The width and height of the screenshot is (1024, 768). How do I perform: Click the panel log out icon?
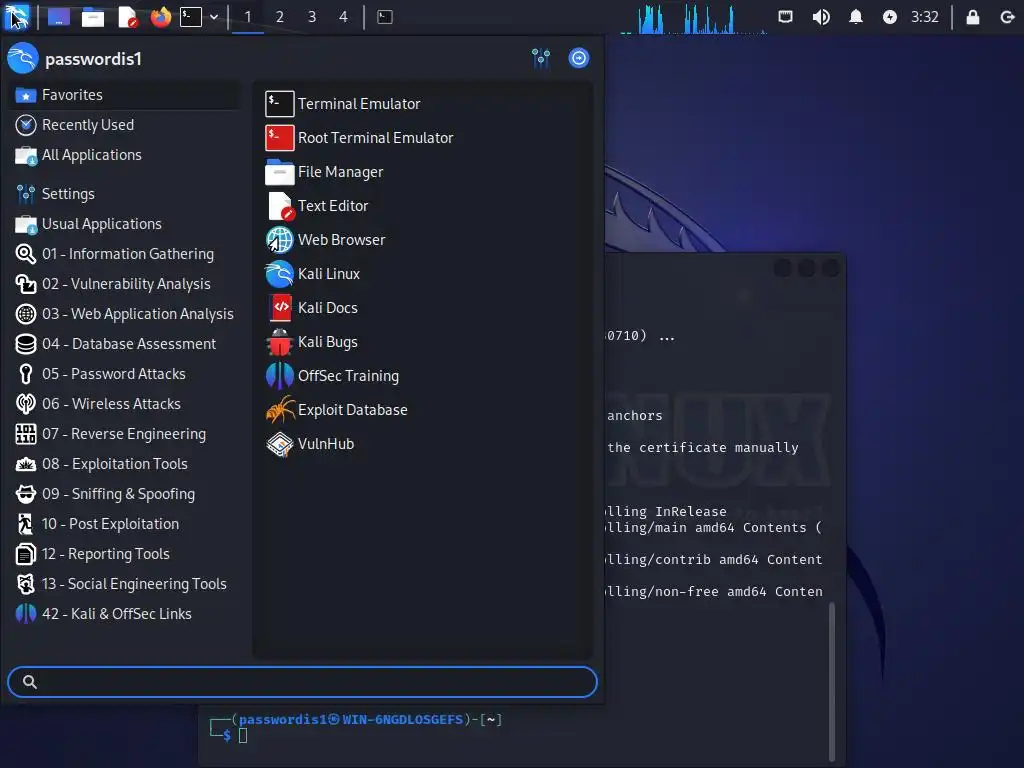coord(1007,17)
